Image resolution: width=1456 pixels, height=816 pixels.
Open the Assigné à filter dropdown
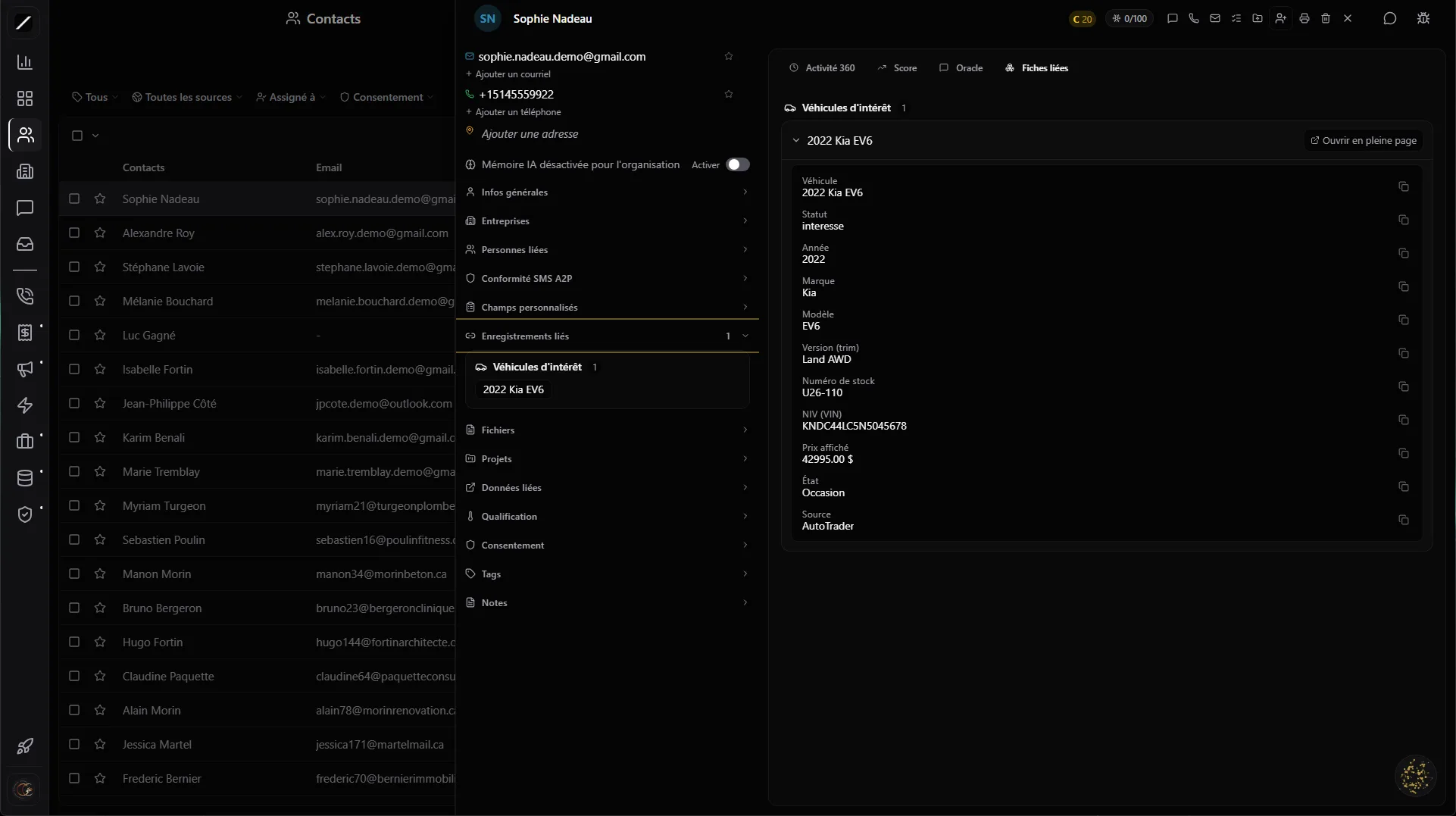pyautogui.click(x=291, y=97)
